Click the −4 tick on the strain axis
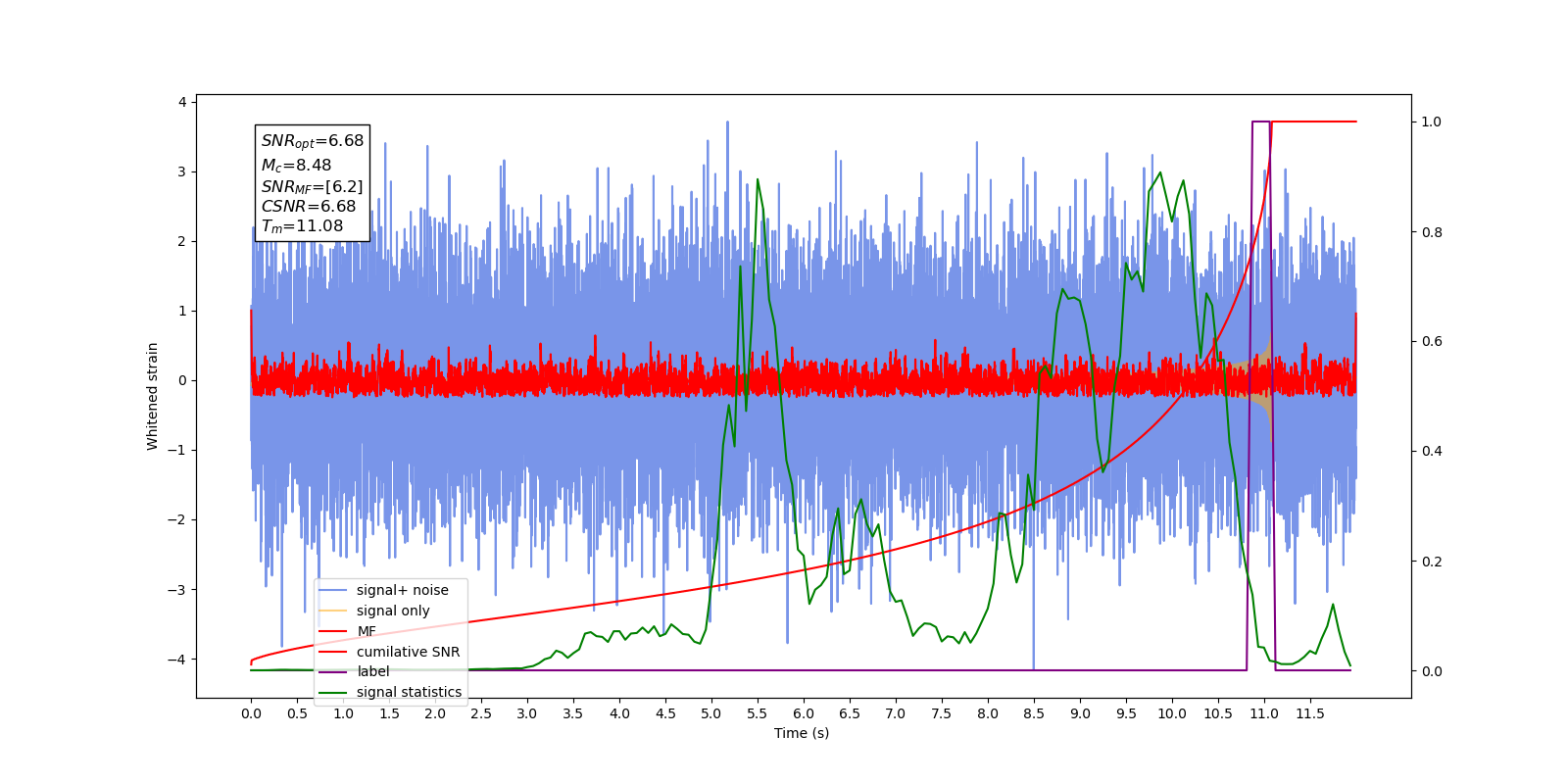 click(177, 659)
